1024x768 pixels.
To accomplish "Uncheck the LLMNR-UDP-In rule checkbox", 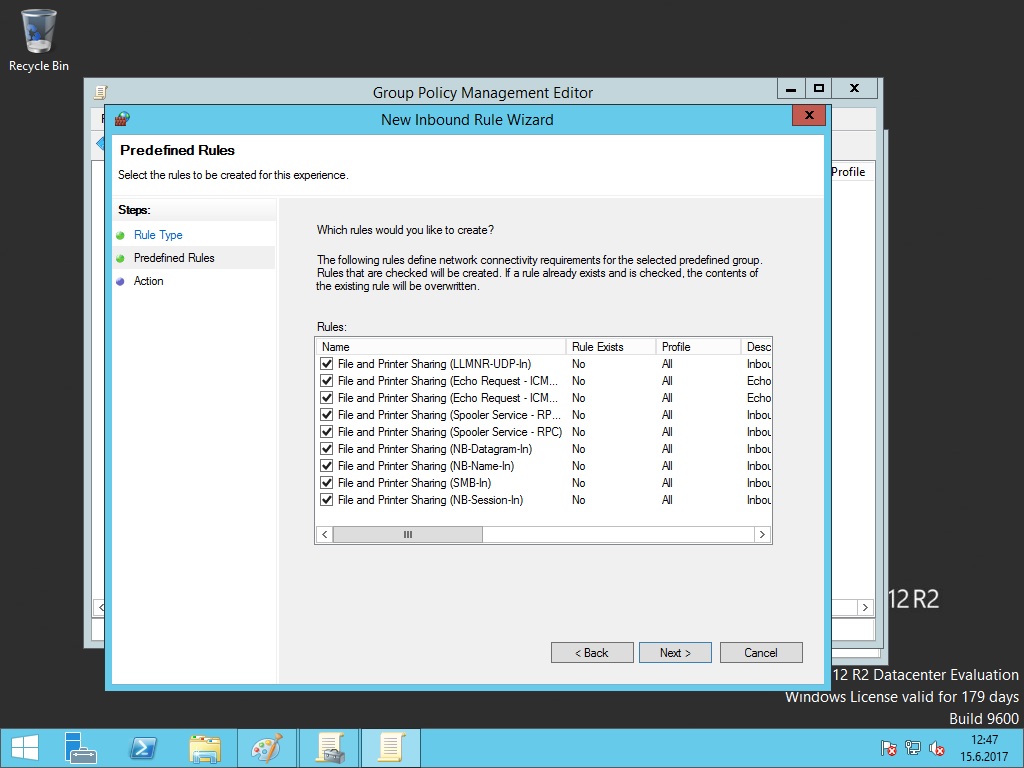I will point(326,364).
